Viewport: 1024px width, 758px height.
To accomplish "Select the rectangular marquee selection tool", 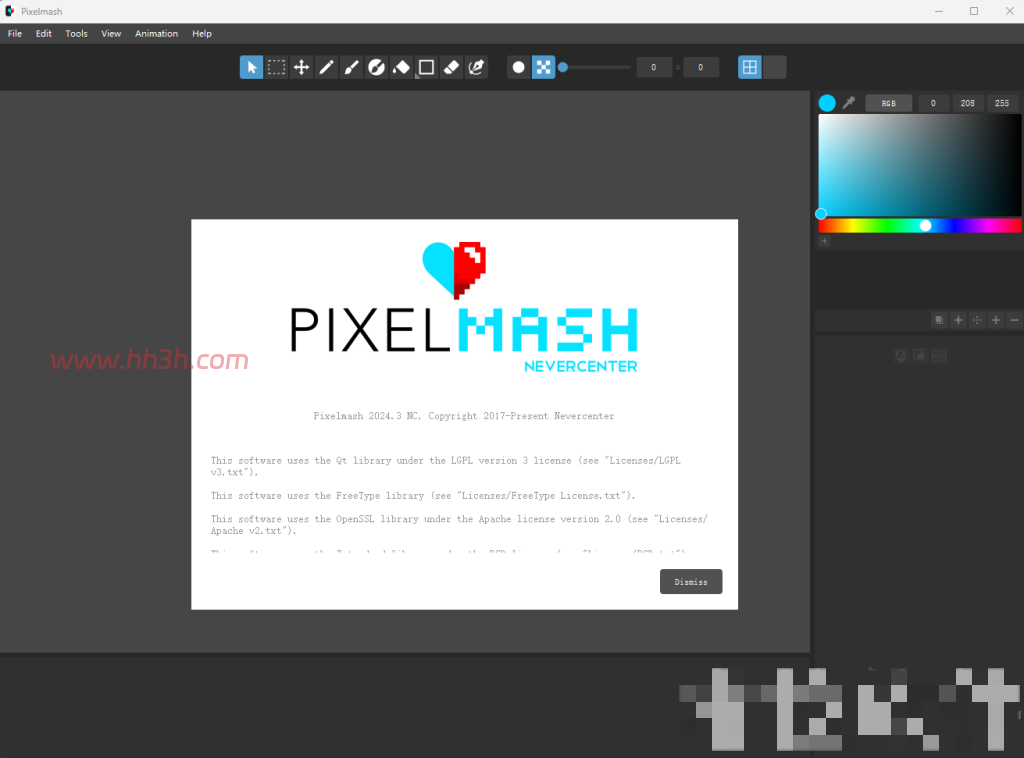I will [276, 67].
